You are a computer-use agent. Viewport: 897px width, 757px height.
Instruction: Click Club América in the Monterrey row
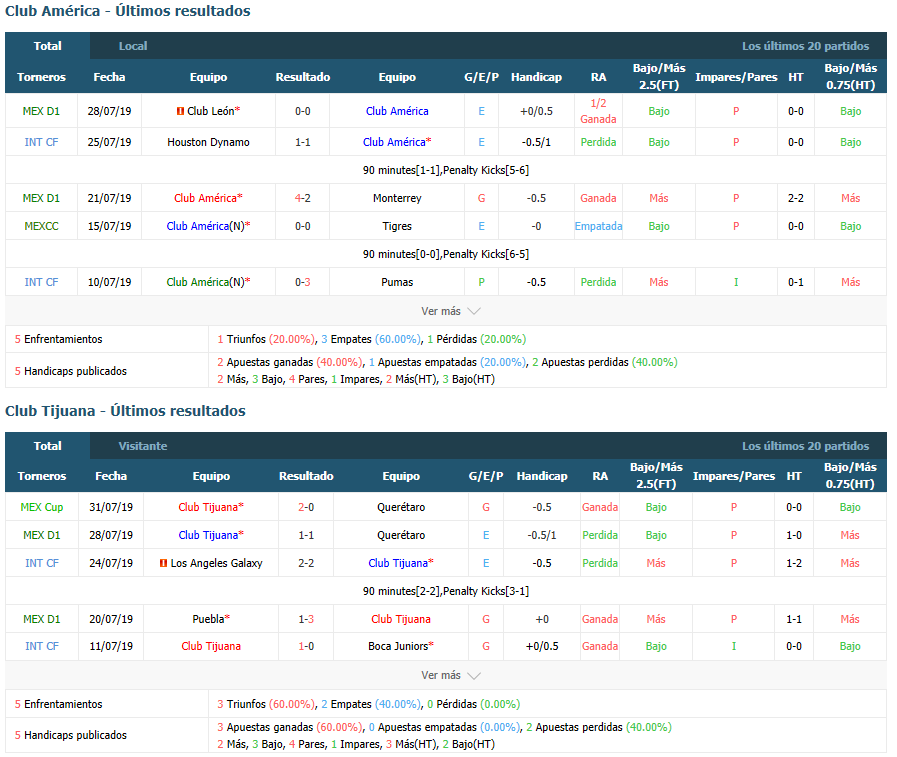coord(205,198)
